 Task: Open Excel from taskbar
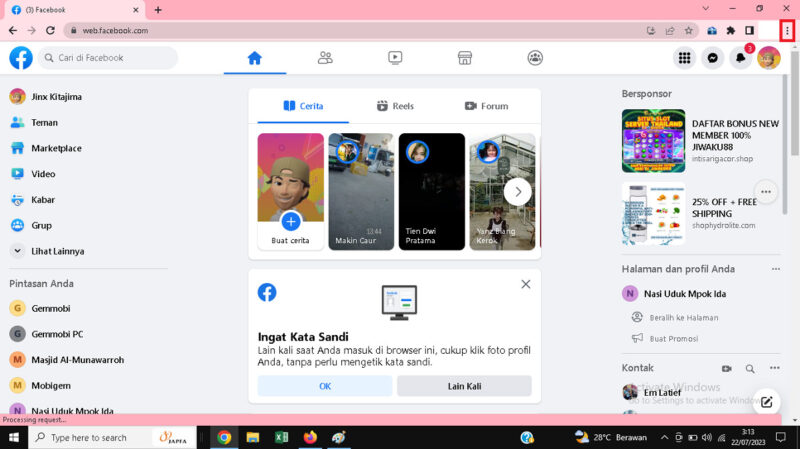[281, 437]
